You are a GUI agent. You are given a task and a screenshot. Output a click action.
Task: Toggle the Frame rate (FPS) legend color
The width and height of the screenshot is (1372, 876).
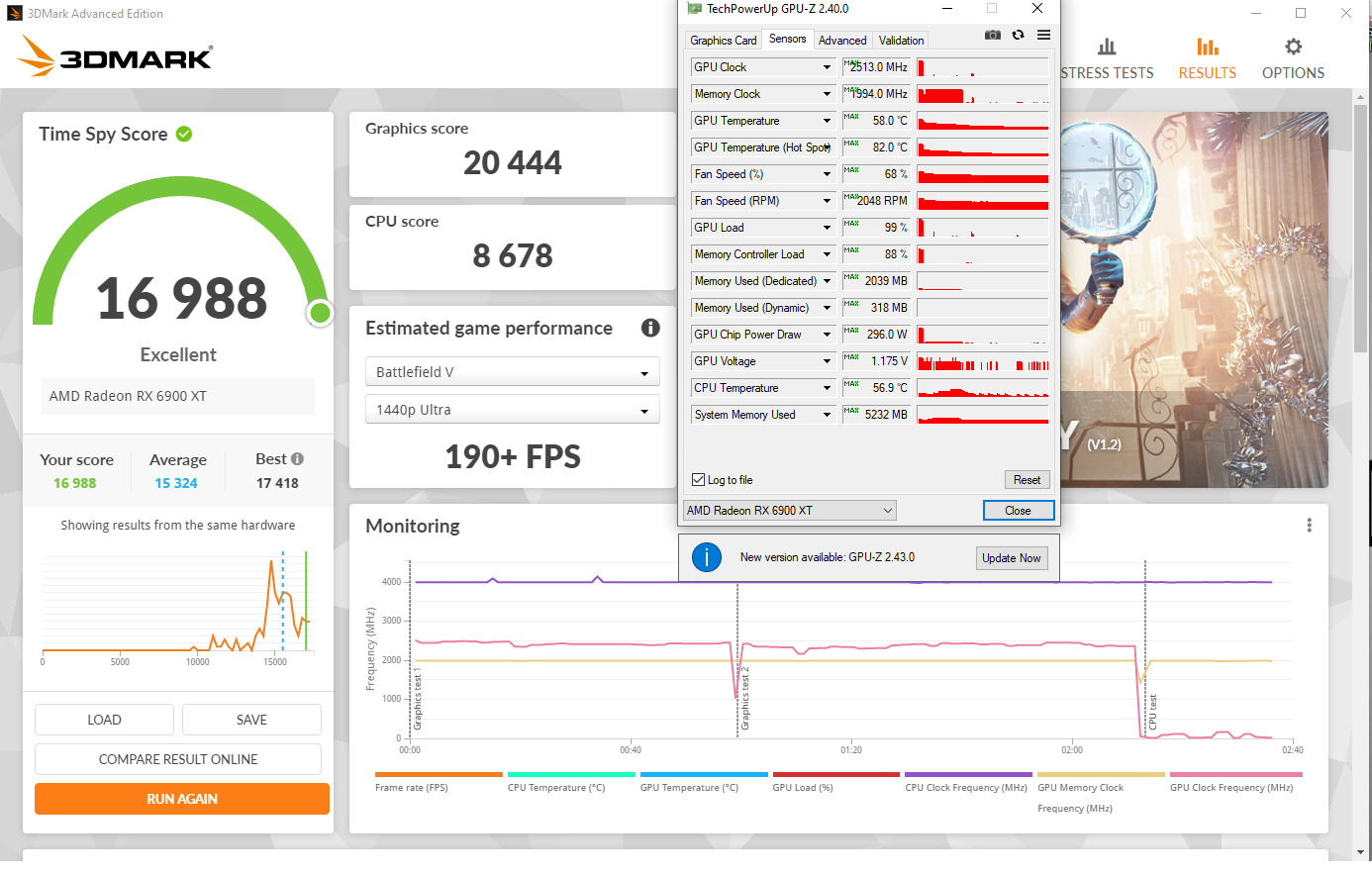(x=439, y=774)
